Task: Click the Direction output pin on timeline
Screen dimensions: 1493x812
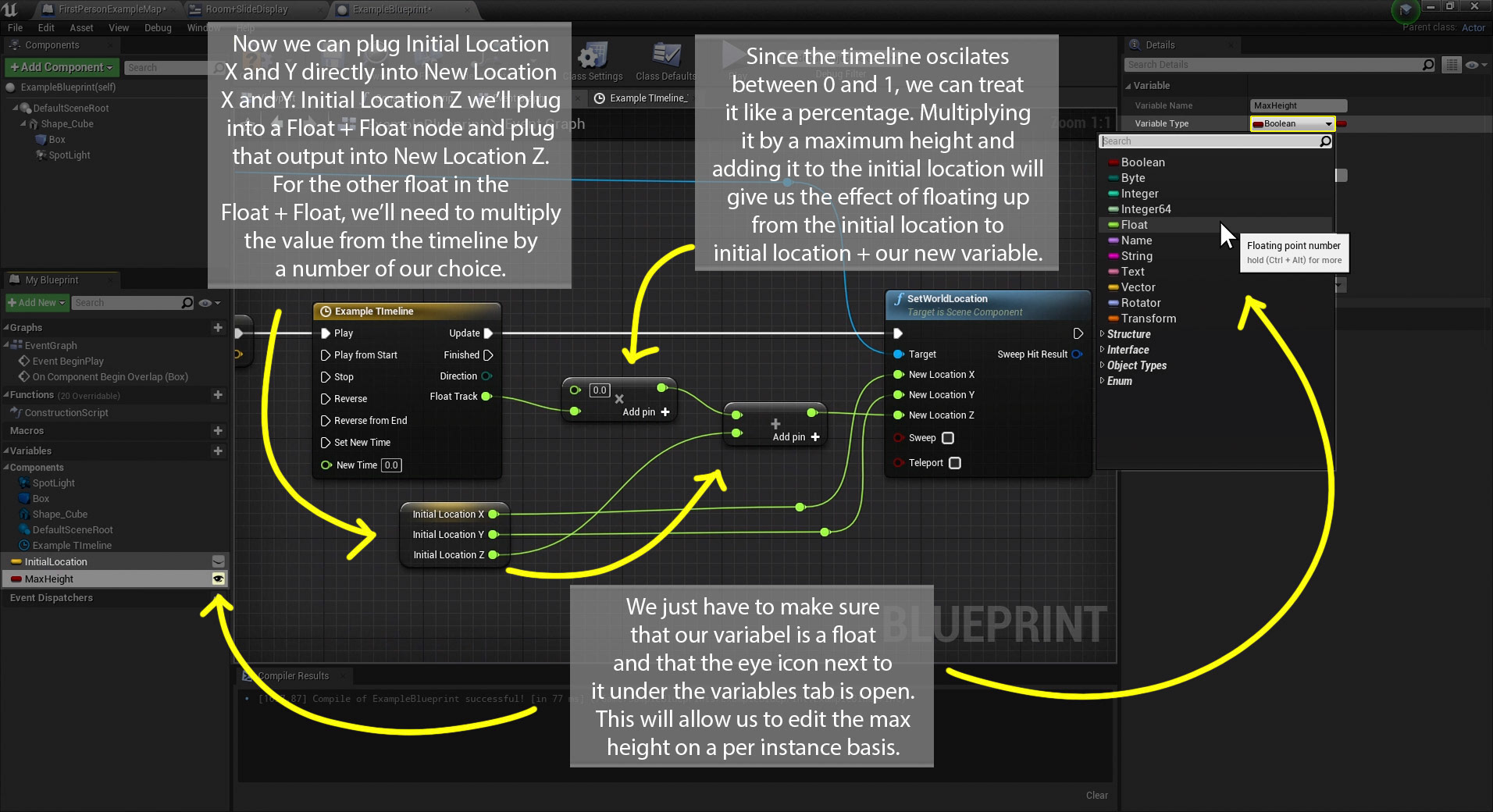Action: [x=486, y=376]
